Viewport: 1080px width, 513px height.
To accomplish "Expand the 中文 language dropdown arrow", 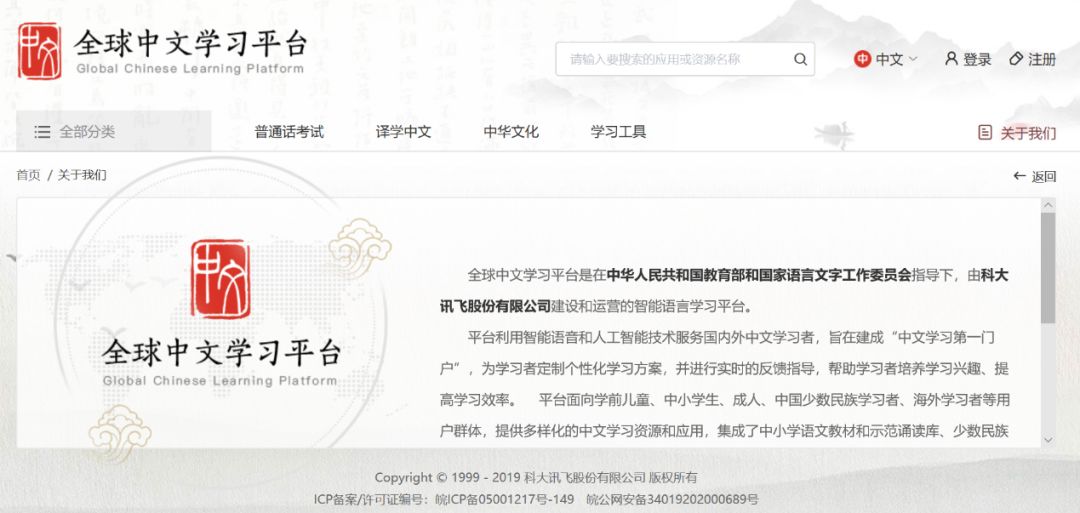I will pos(913,59).
